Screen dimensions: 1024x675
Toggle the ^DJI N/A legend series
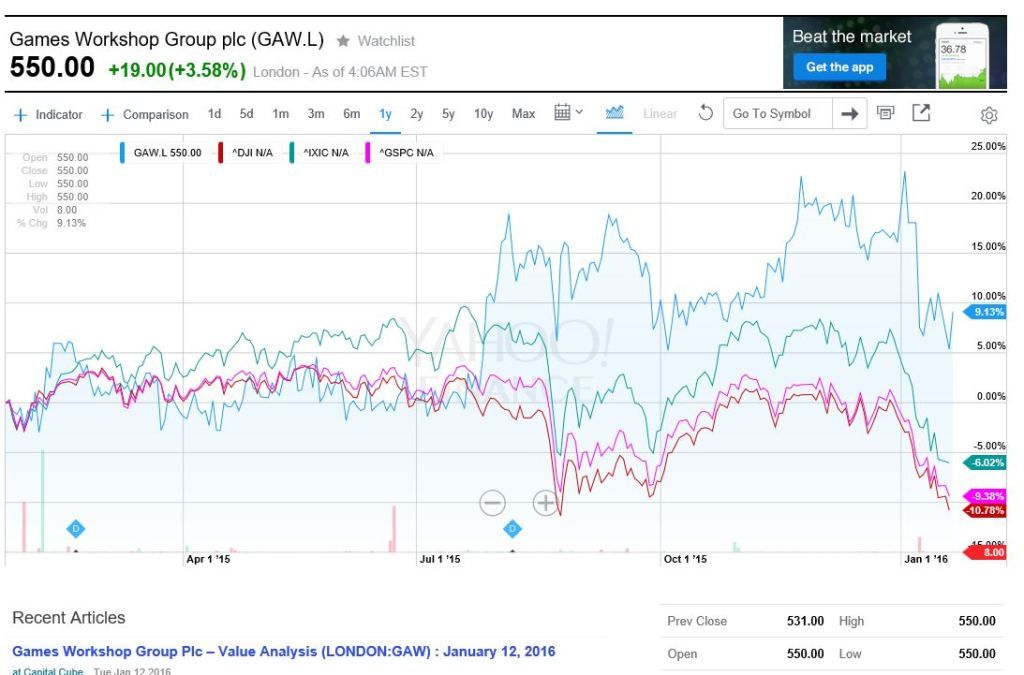[x=252, y=153]
